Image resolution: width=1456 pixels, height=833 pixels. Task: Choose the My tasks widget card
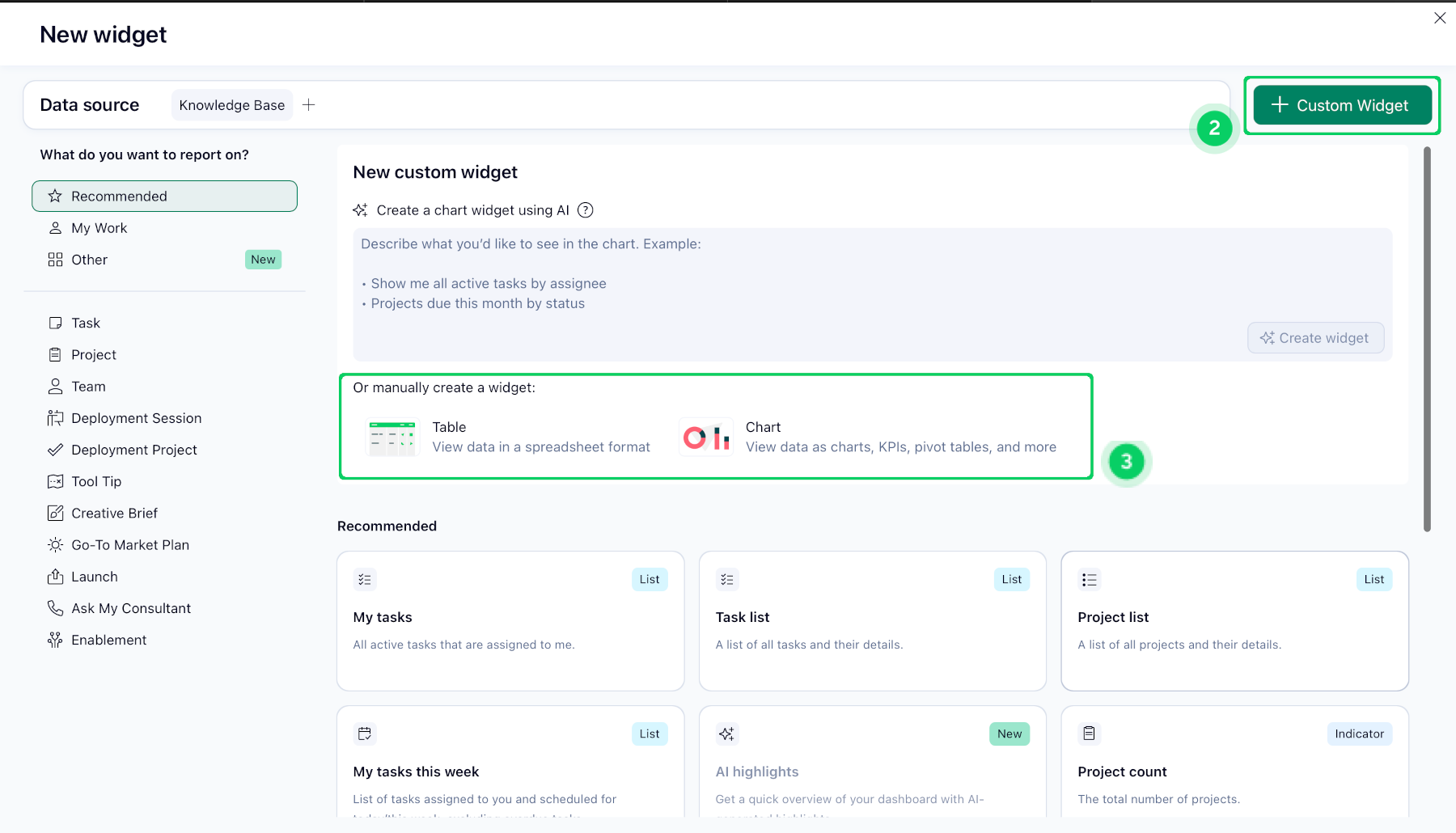coord(510,621)
